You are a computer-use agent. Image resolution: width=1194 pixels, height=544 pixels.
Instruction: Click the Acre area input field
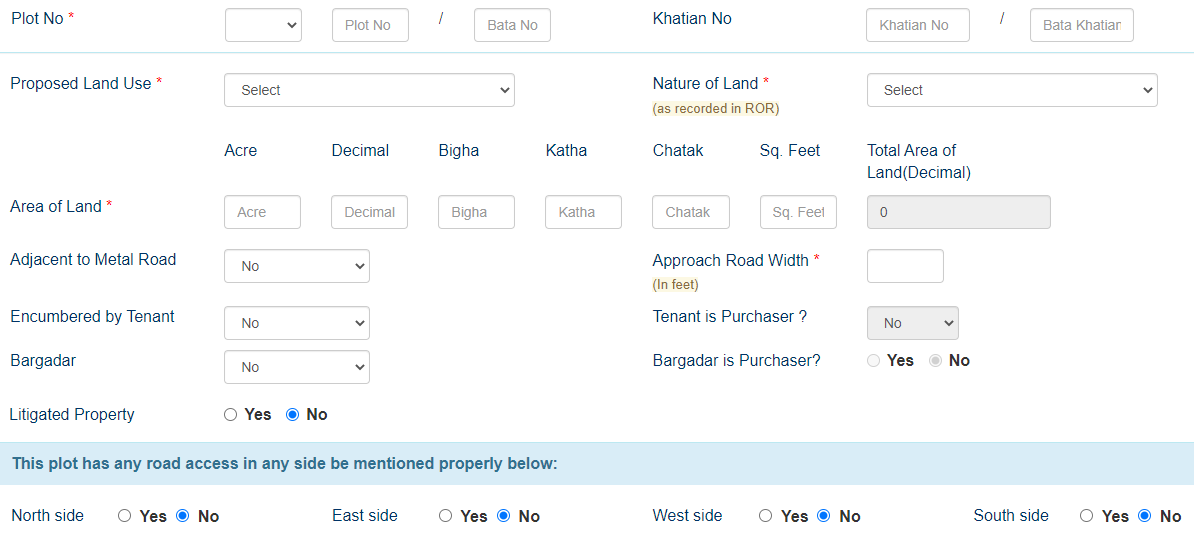tap(262, 212)
